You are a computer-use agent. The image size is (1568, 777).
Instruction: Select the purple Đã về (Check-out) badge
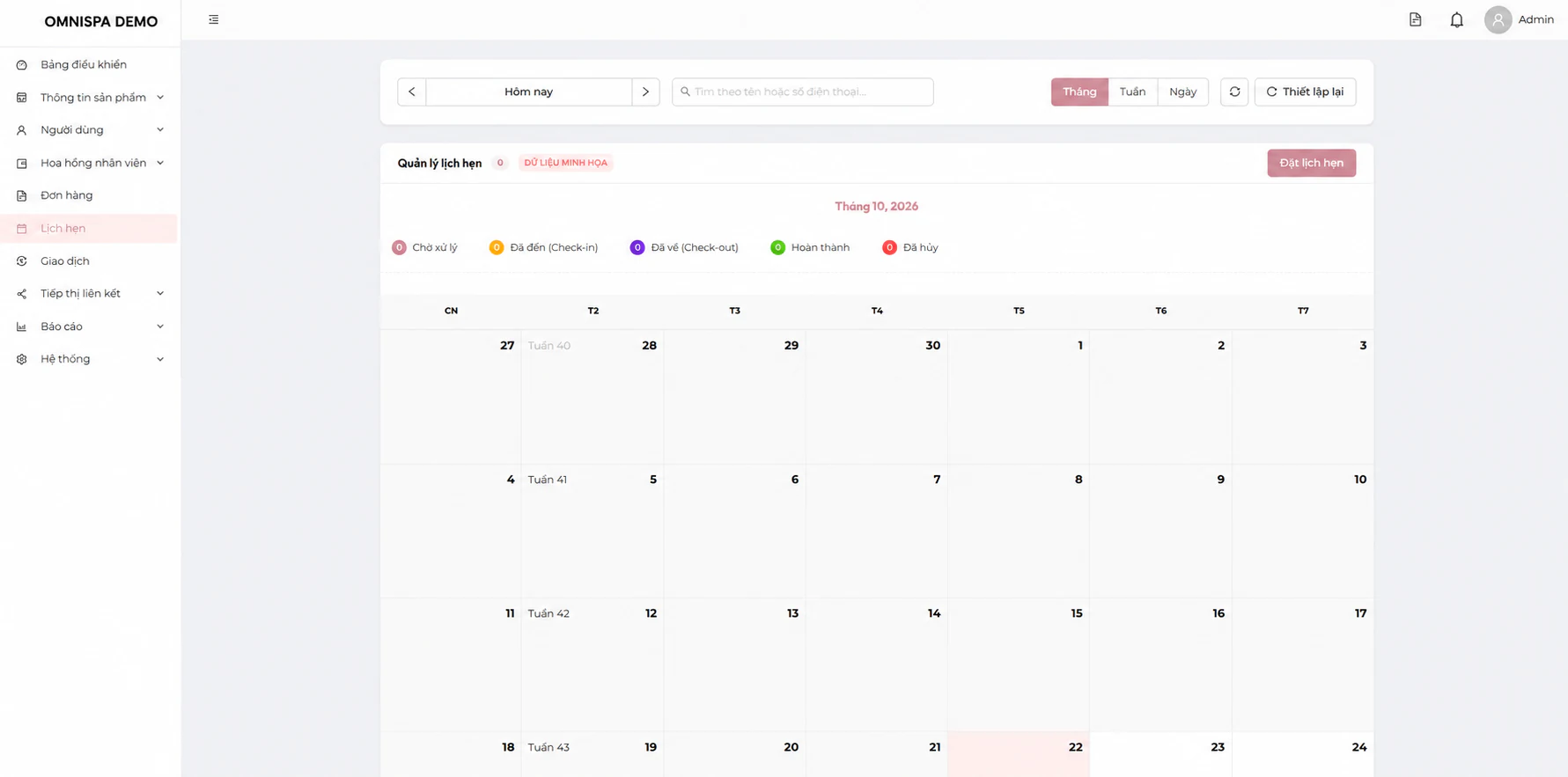tap(637, 247)
